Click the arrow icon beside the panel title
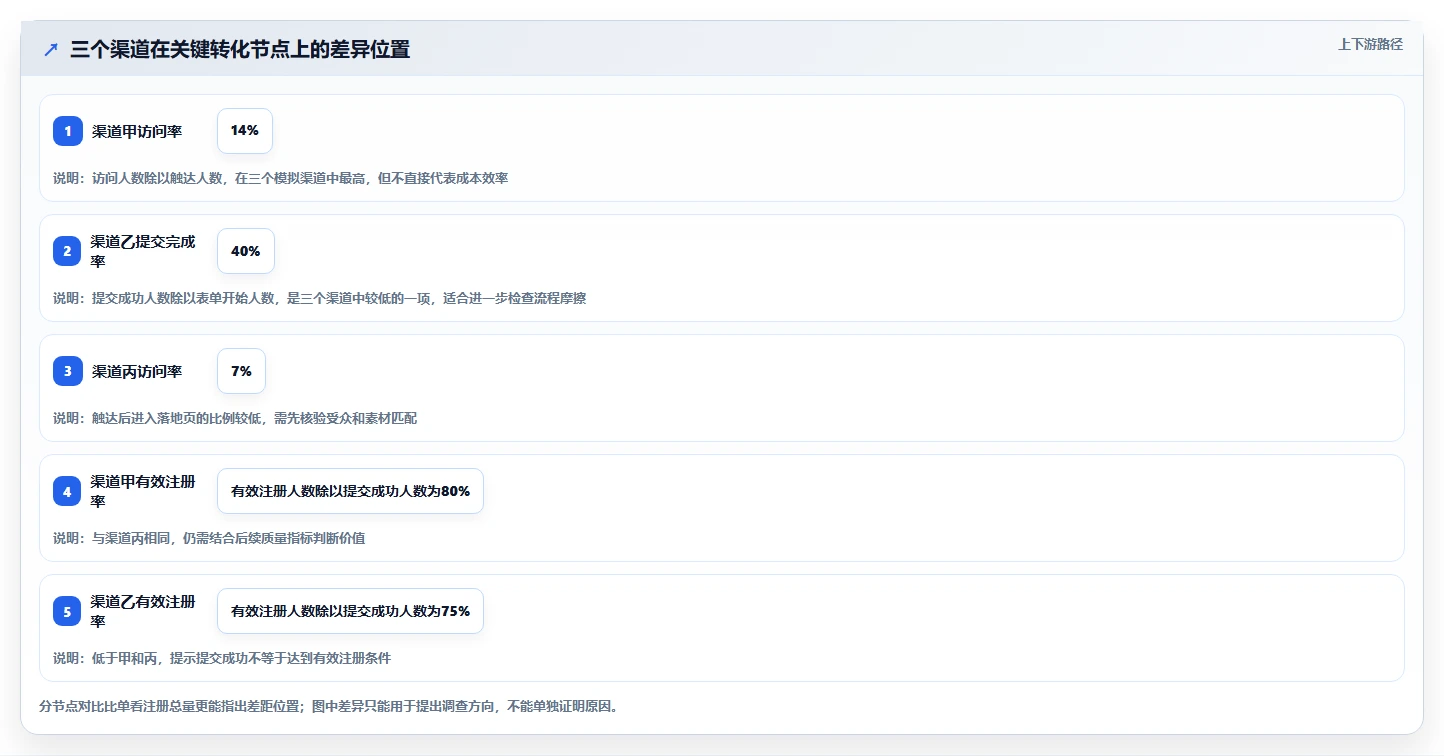1444x756 pixels. pyautogui.click(x=51, y=50)
